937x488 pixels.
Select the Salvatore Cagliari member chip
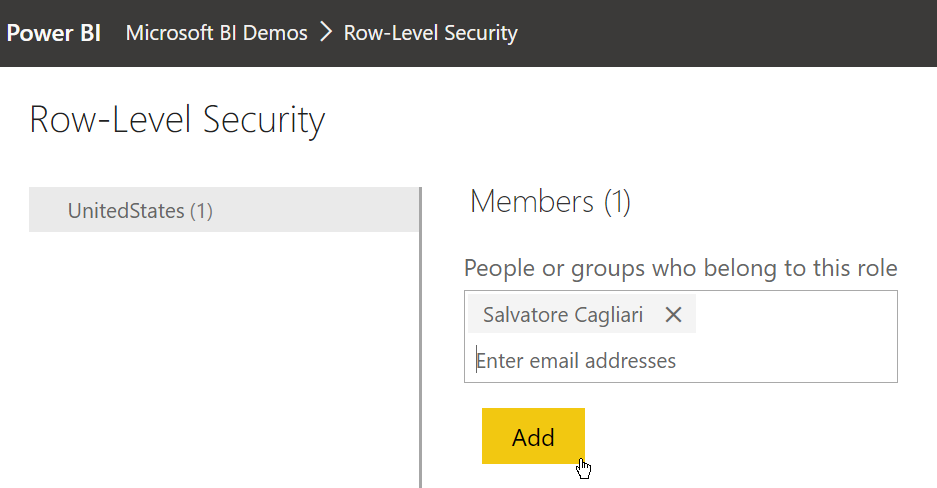click(581, 314)
